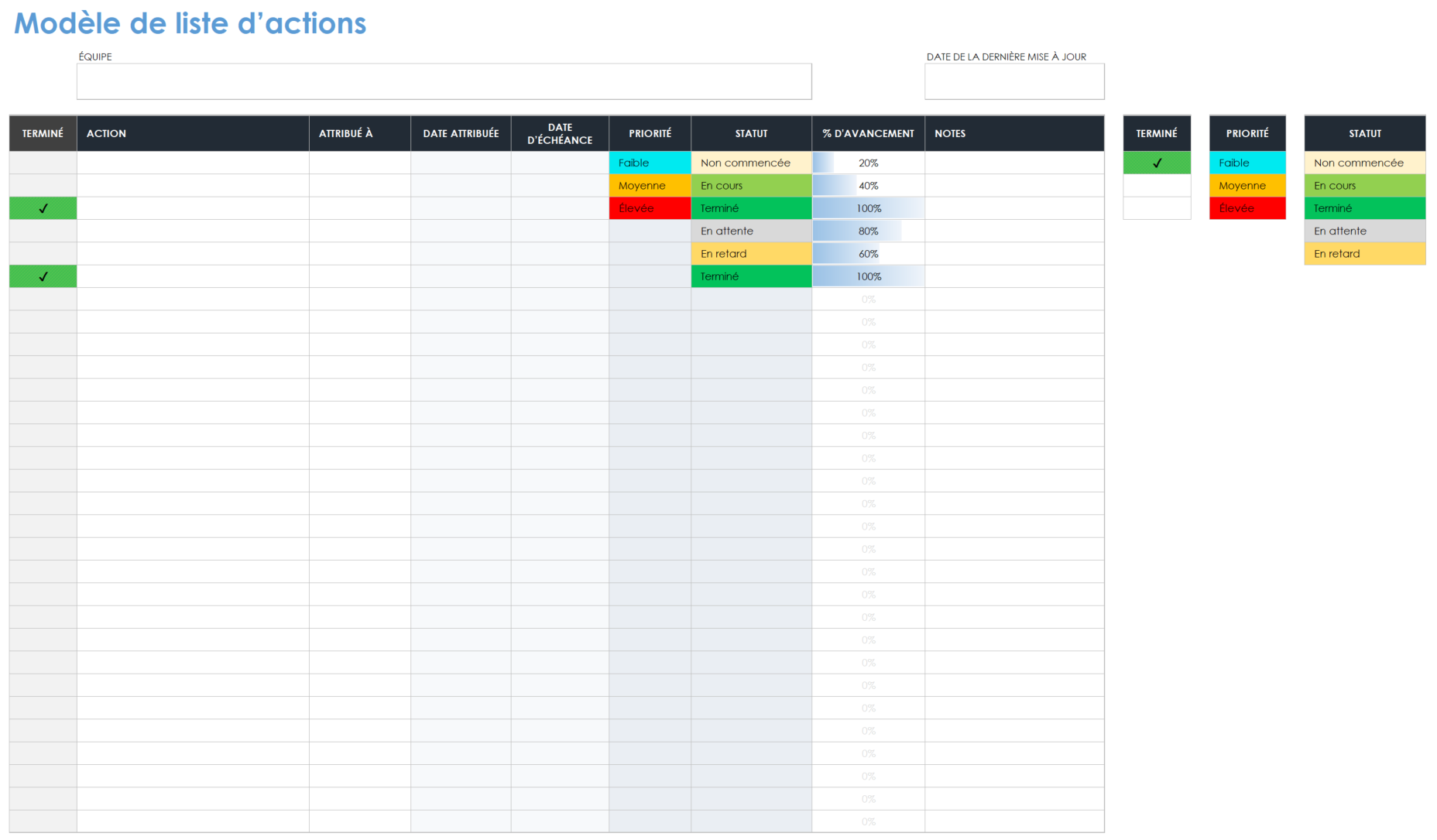Select the TERMINÉ legend header on the right
Viewport: 1437px width, 840px height.
tap(1157, 133)
